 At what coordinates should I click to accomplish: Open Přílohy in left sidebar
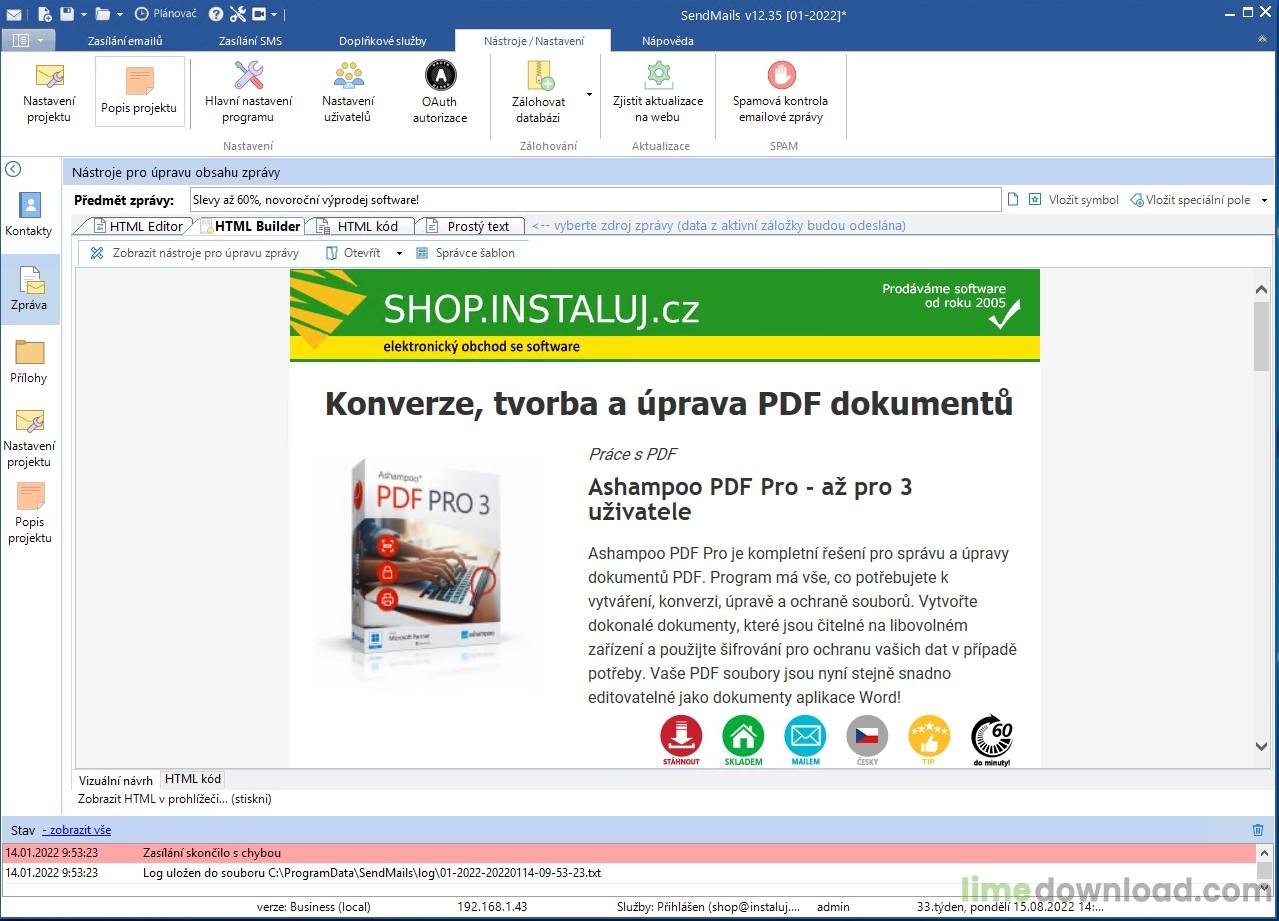click(x=29, y=361)
